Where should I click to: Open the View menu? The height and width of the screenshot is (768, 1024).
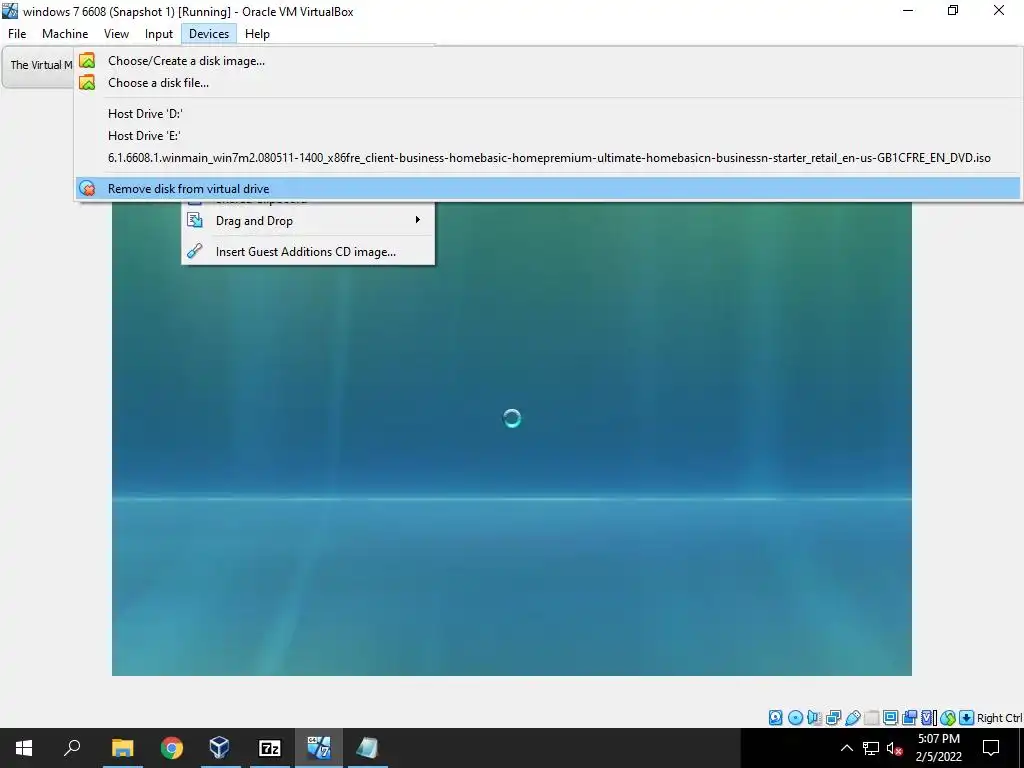point(116,34)
